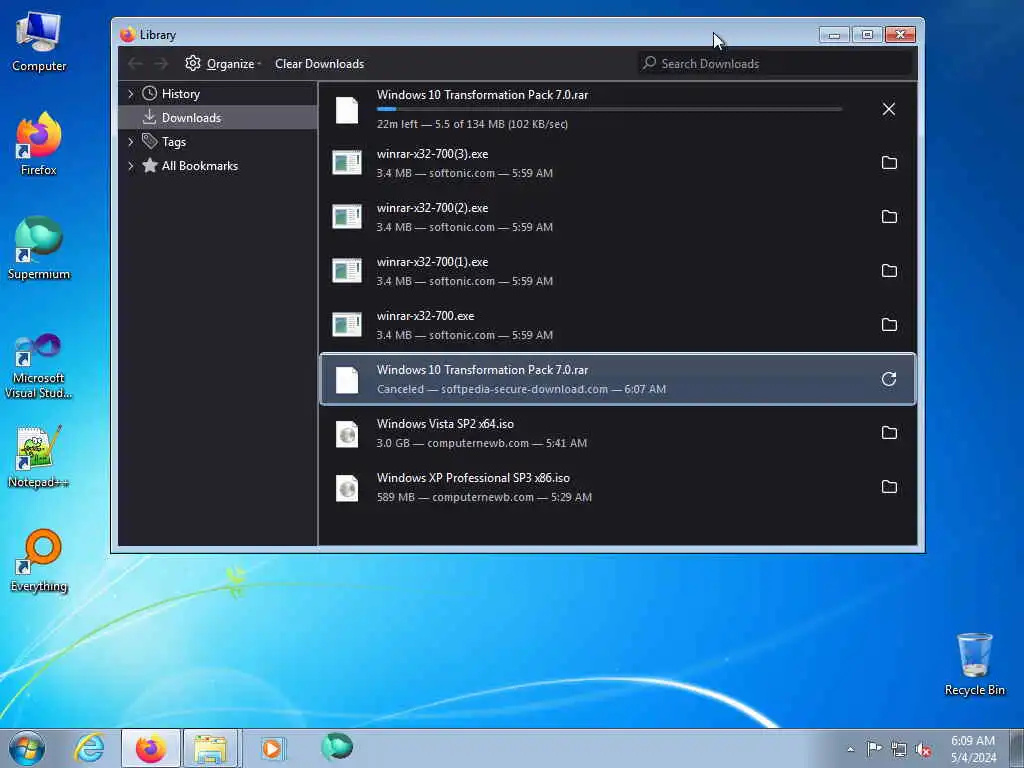Select the Notepad++ desktop shortcut

coord(39,456)
